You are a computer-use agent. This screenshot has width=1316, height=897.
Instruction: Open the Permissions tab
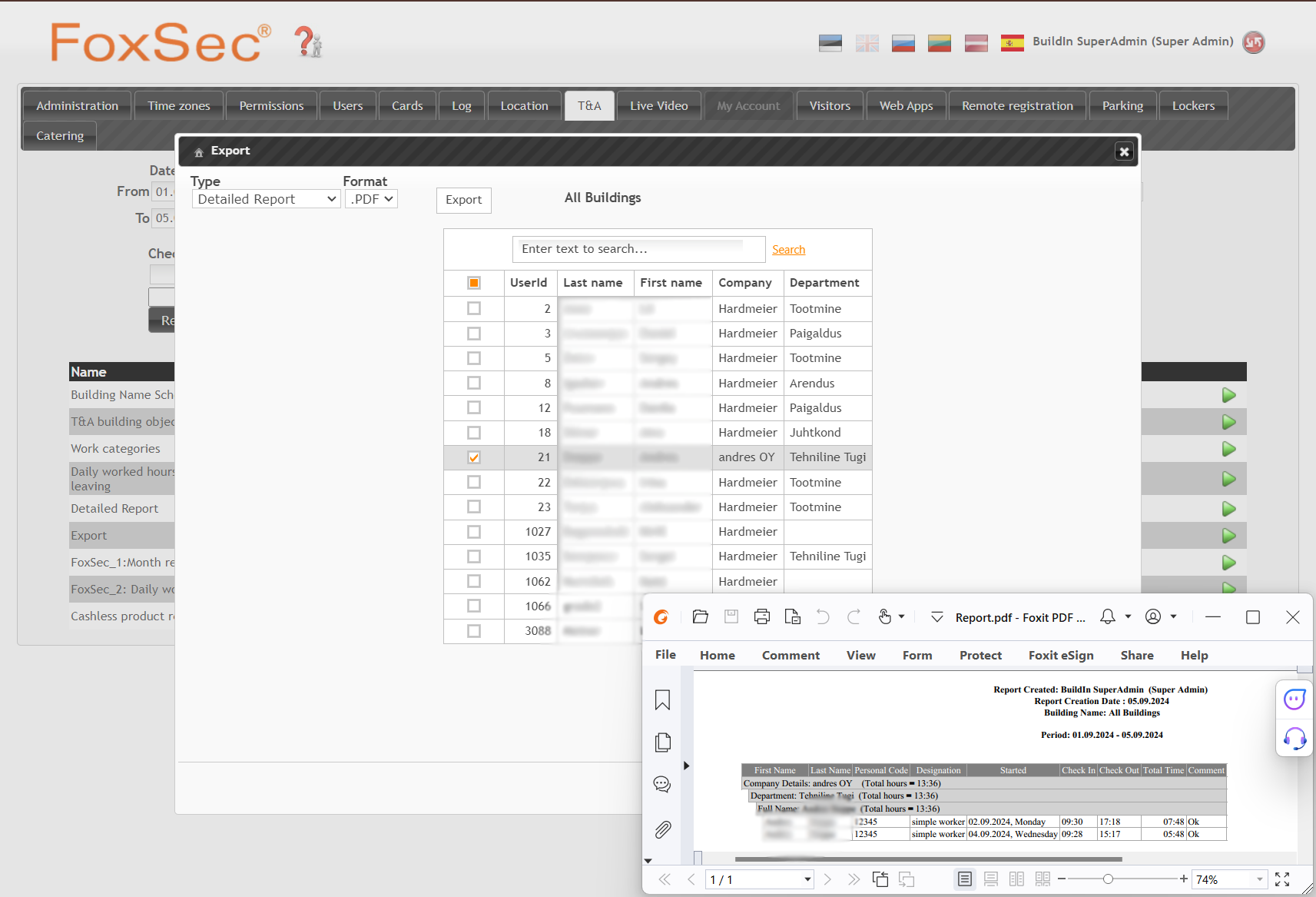coord(271,106)
